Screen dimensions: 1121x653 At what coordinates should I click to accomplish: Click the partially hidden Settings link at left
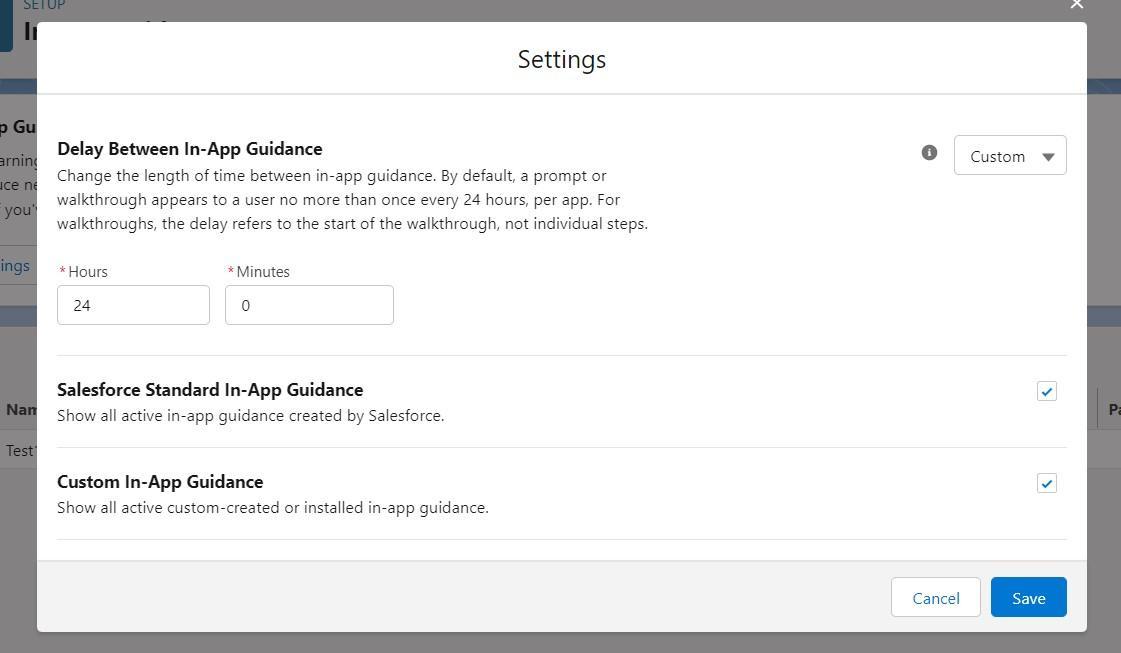pyautogui.click(x=15, y=266)
